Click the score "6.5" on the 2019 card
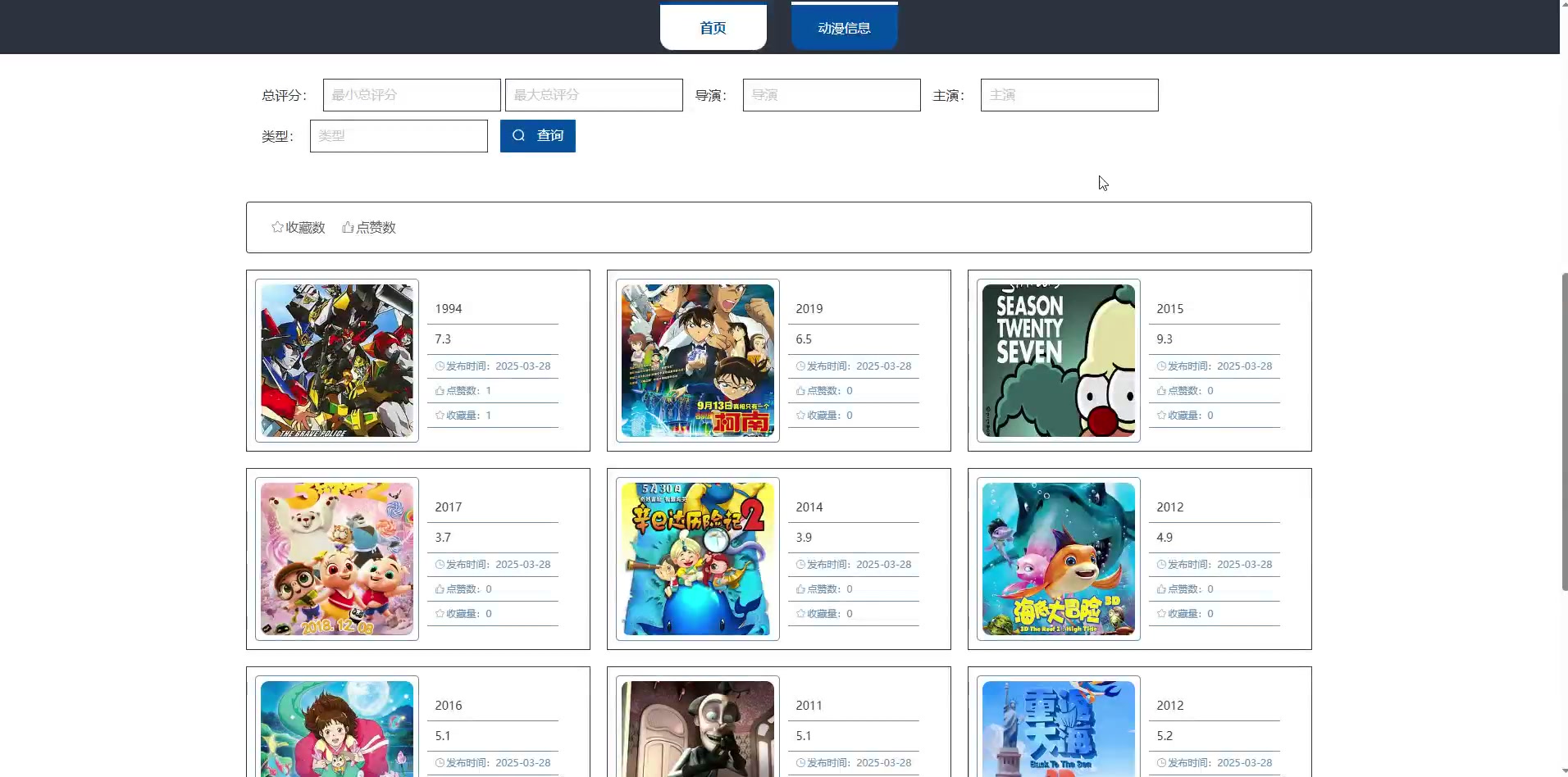The image size is (1568, 777). pos(804,339)
